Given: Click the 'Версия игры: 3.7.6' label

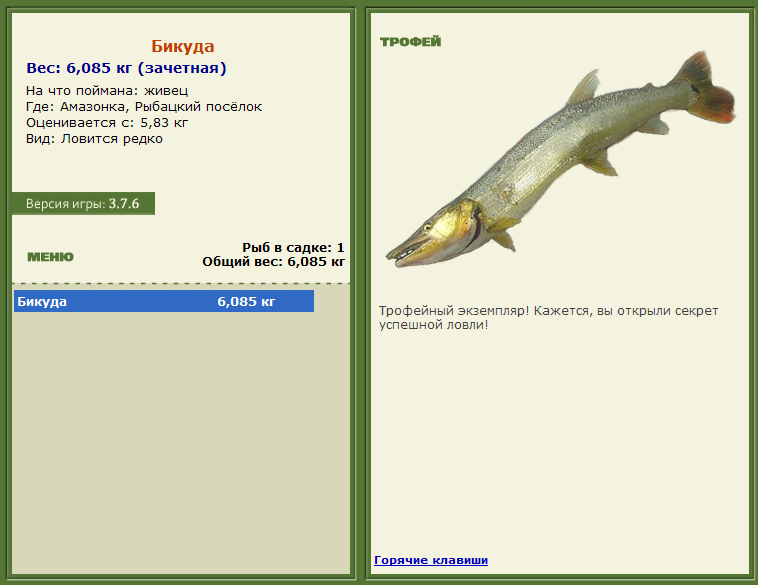Looking at the screenshot, I should pos(83,204).
